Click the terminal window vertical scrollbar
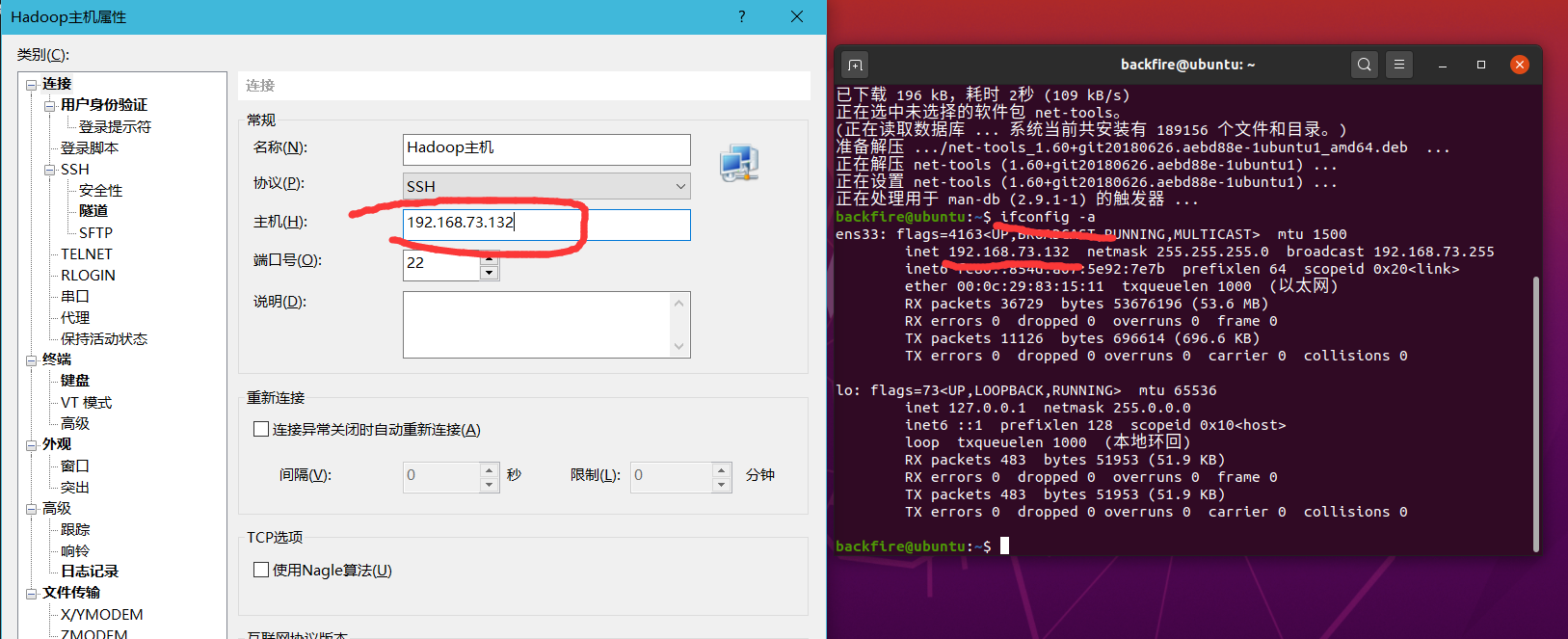This screenshot has height=639, width=1568. [x=1535, y=414]
